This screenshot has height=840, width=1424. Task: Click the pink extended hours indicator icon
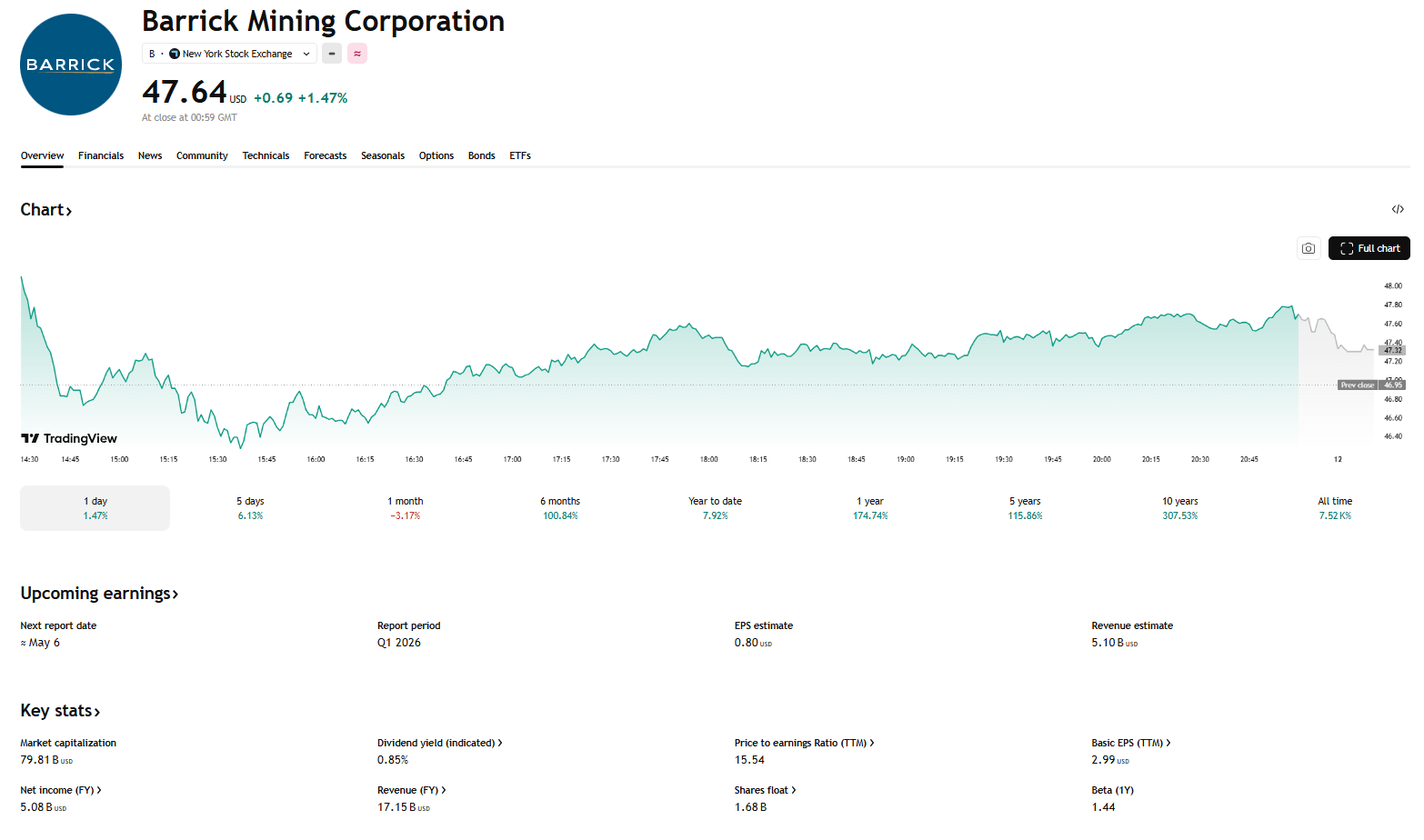coord(356,54)
